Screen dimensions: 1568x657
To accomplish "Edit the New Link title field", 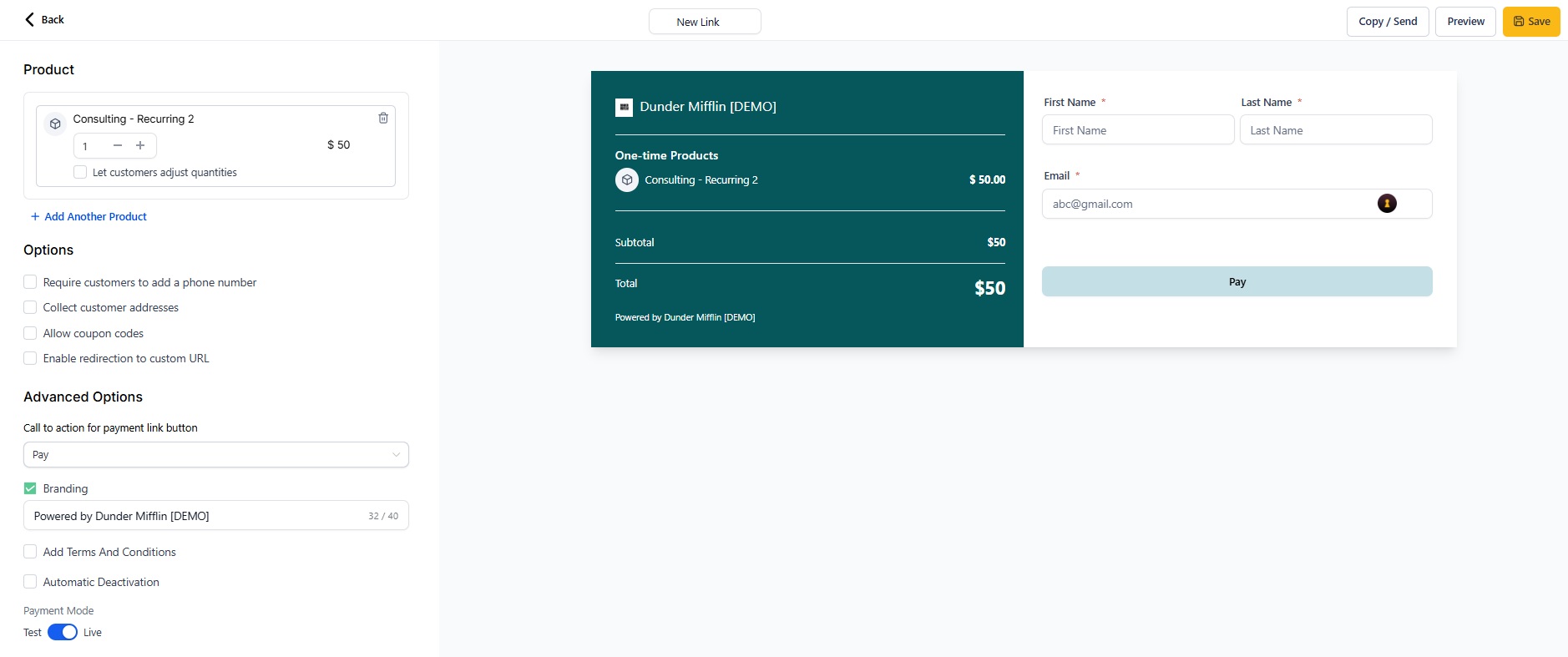I will pos(705,22).
